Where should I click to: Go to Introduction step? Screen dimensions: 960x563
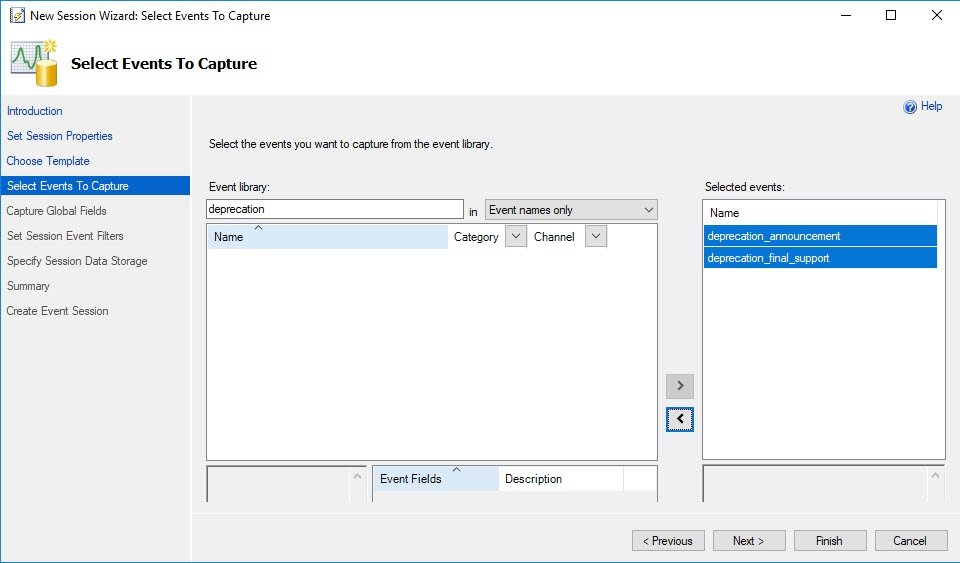[x=35, y=111]
